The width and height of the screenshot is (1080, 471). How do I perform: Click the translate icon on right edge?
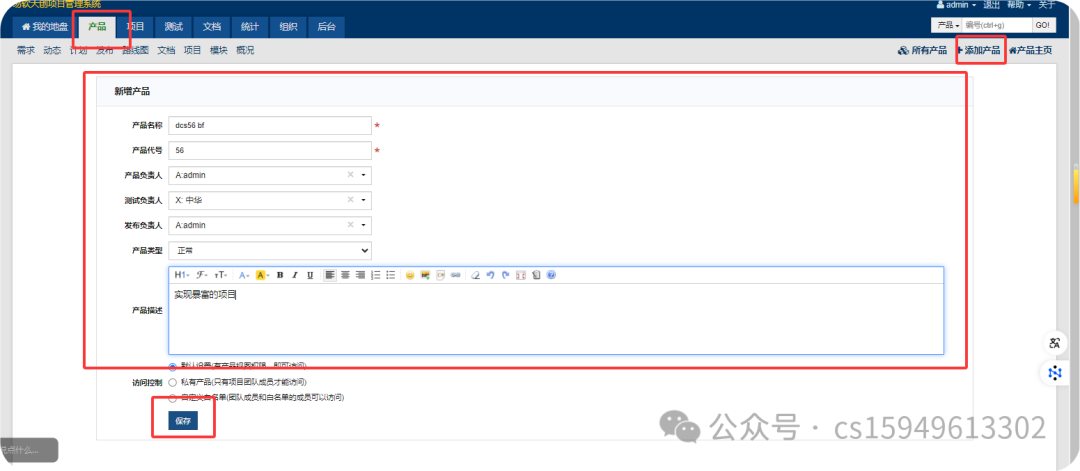click(1055, 343)
